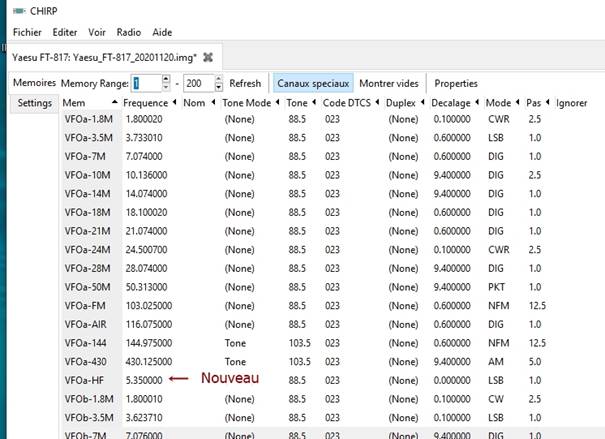Click frequency cell 14.074000

tap(146, 194)
